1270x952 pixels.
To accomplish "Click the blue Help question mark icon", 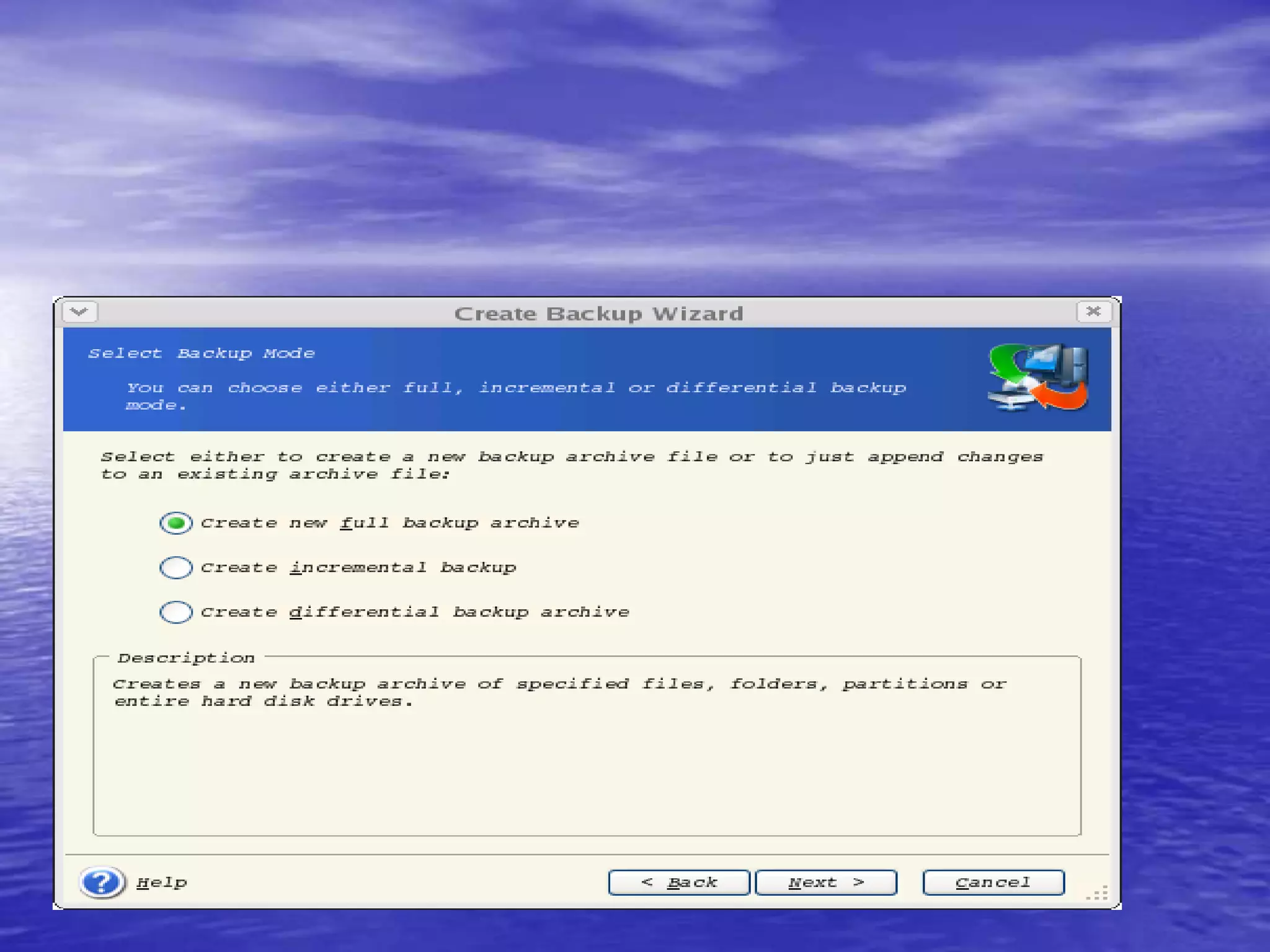I will pyautogui.click(x=102, y=882).
